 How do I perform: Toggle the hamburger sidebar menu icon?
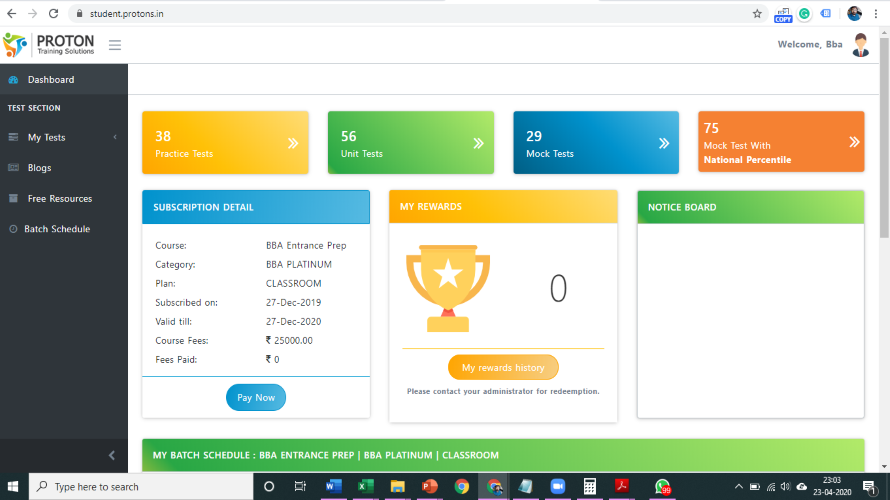(115, 45)
